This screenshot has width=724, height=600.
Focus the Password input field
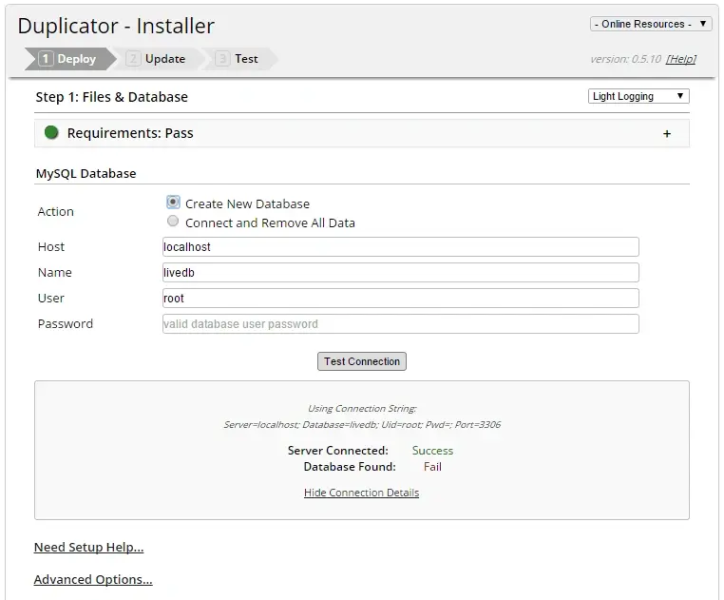pyautogui.click(x=400, y=324)
